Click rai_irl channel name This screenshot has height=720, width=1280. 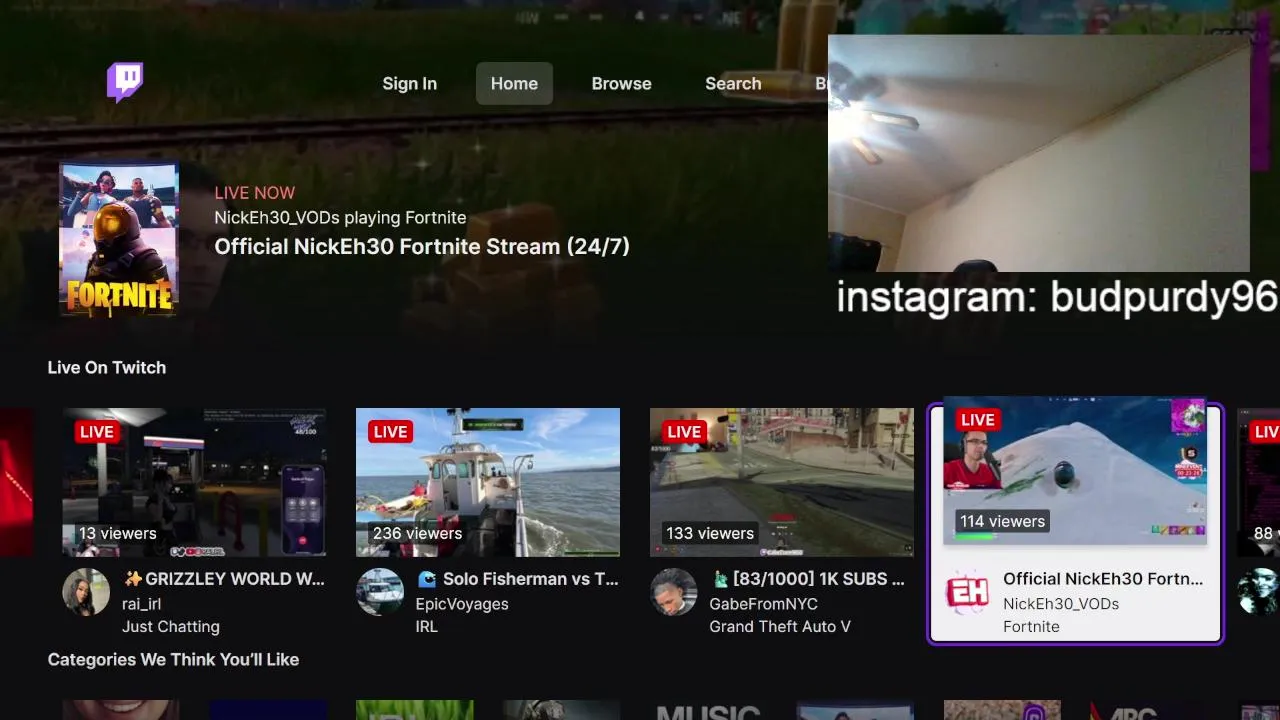141,604
